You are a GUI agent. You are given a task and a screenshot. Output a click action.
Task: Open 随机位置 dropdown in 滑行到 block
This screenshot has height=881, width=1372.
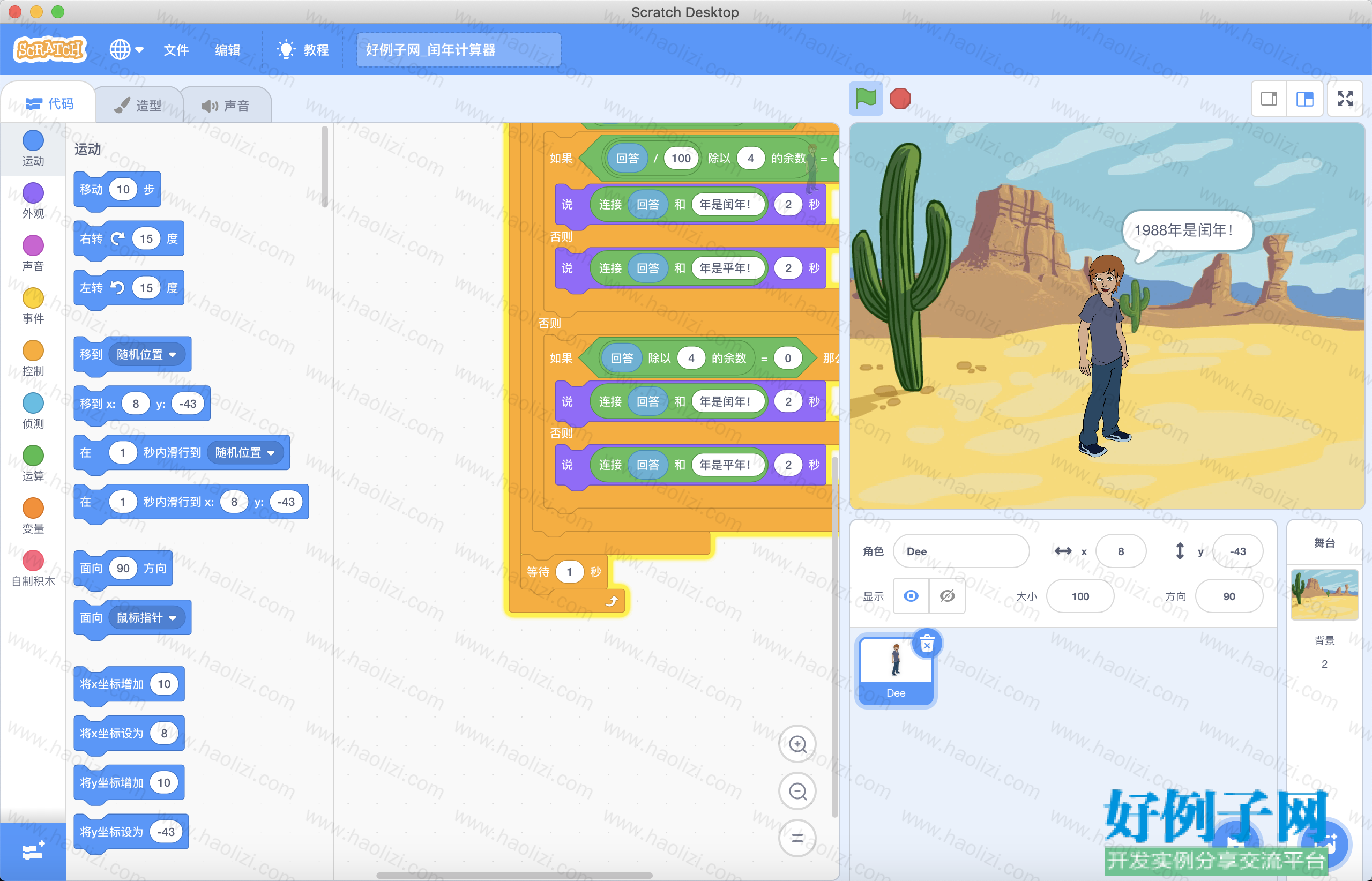245,452
